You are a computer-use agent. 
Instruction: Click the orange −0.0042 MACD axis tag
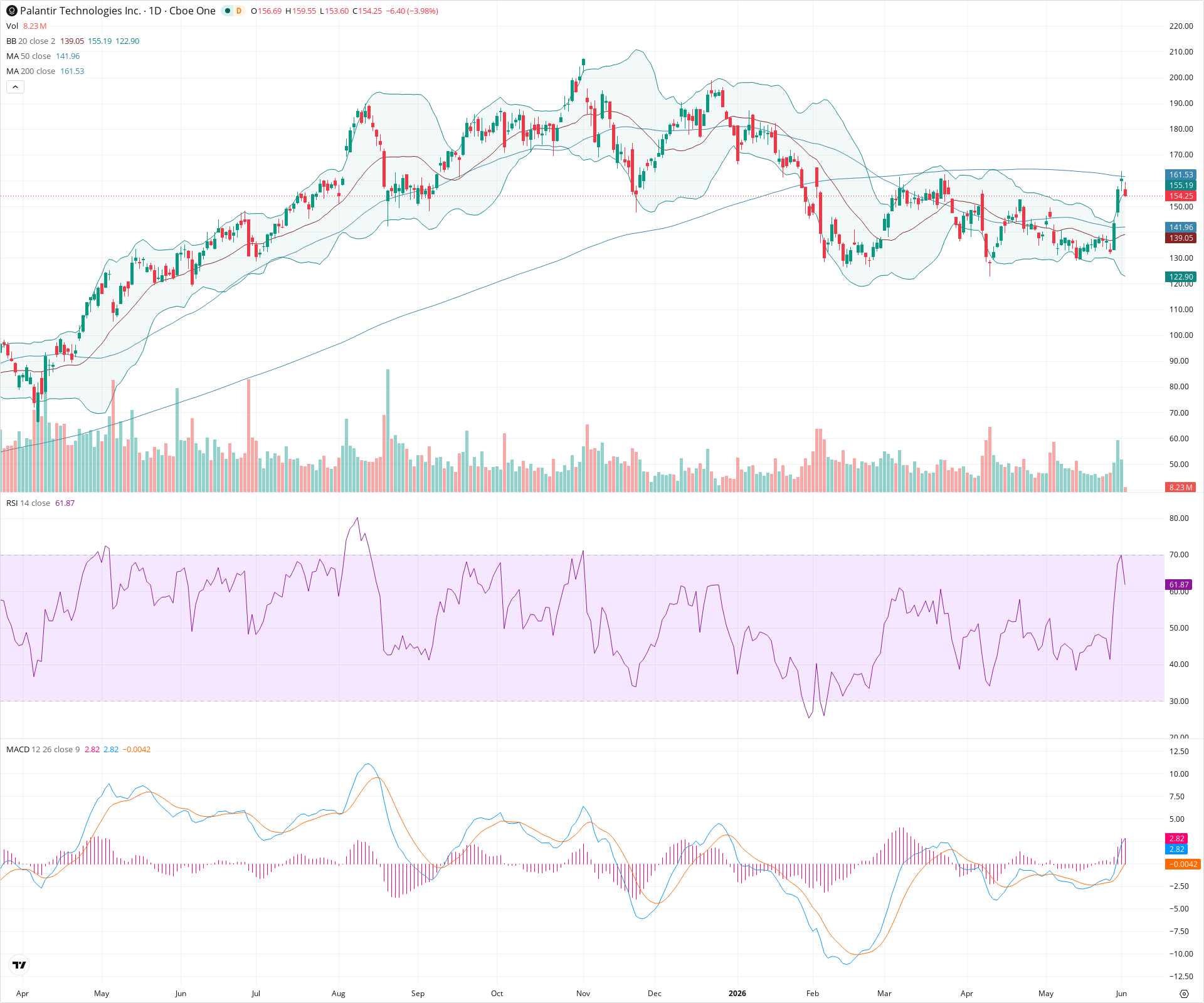tap(1183, 864)
